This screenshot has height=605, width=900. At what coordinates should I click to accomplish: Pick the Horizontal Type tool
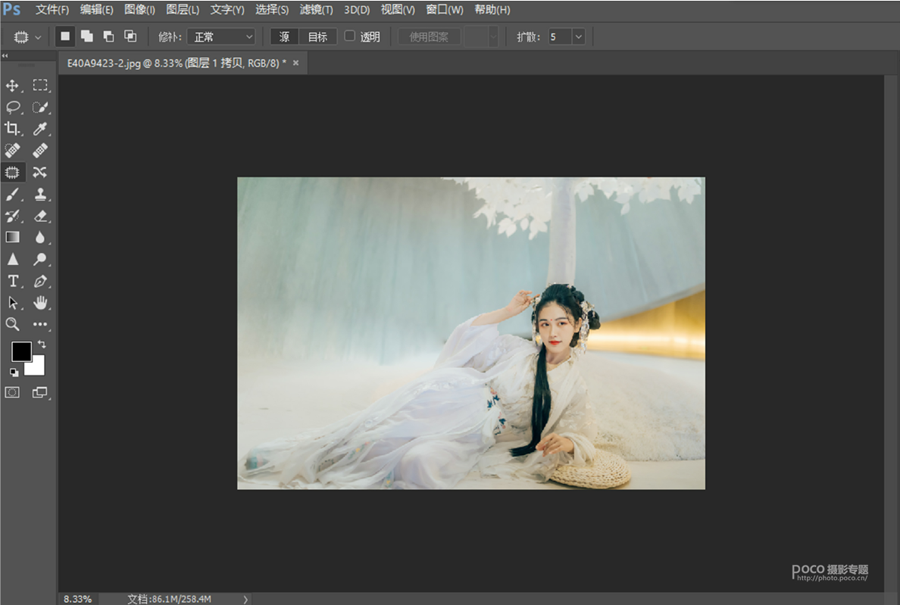click(13, 281)
